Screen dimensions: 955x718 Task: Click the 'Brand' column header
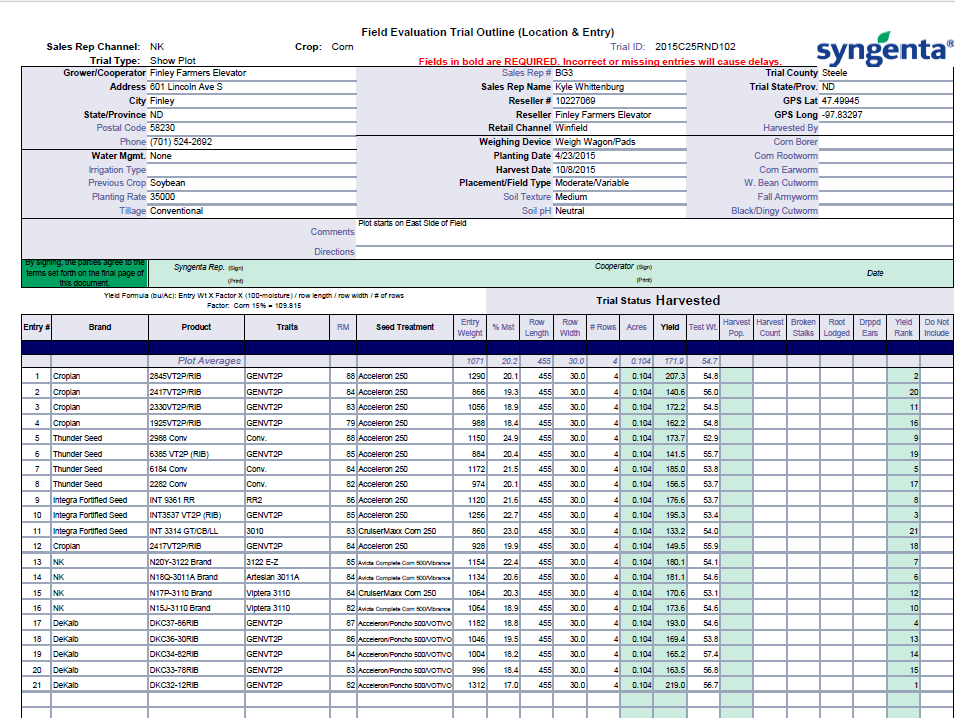pyautogui.click(x=100, y=328)
